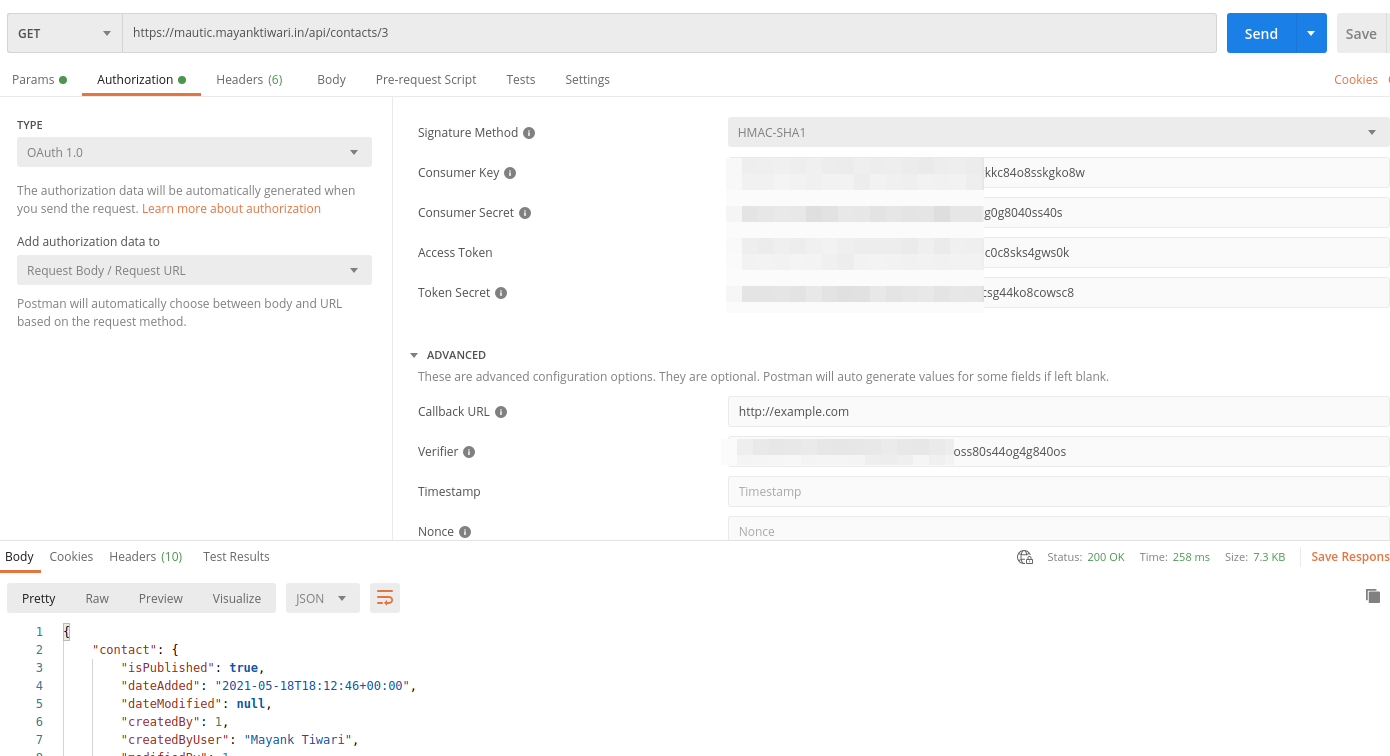Click the Cookies link at top right

(x=1355, y=80)
